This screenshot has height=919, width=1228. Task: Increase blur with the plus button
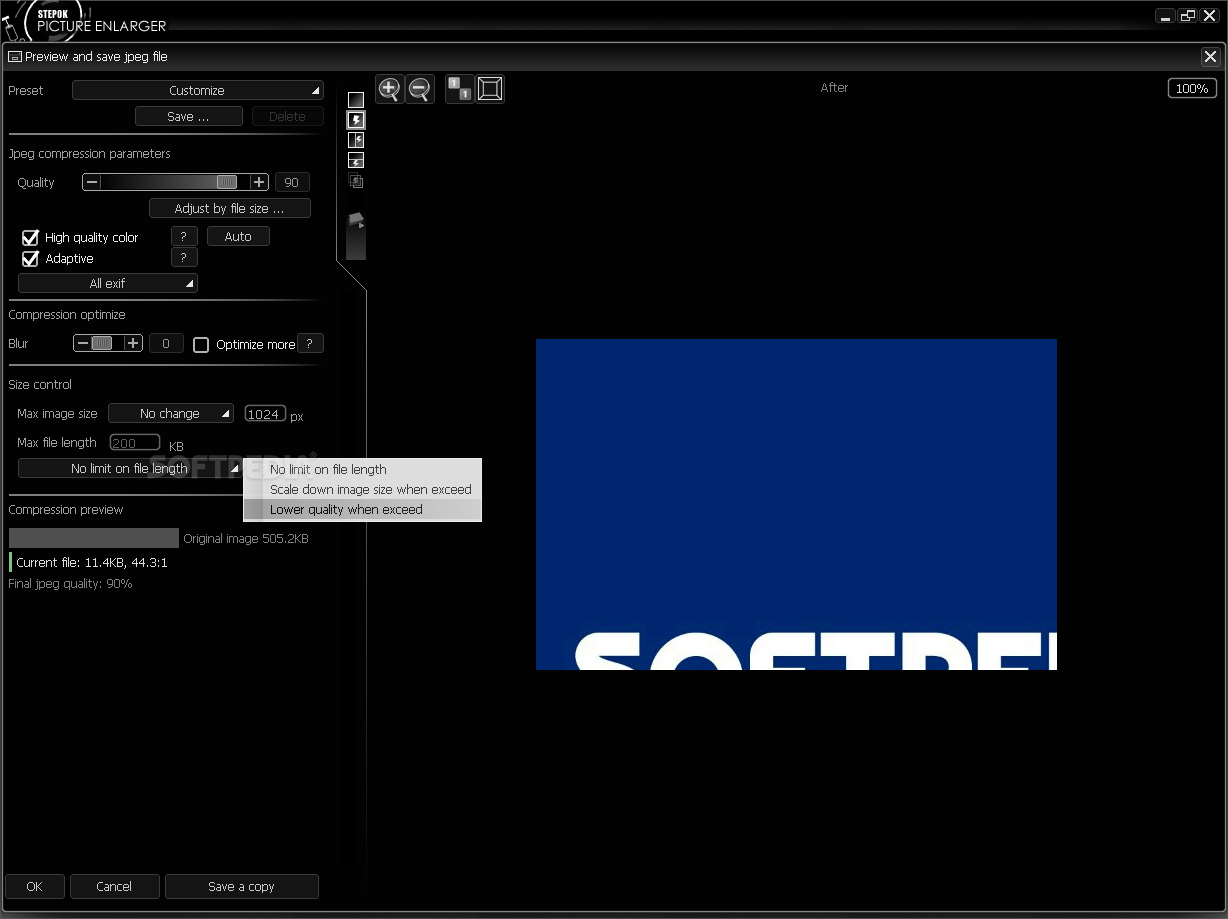click(x=133, y=343)
